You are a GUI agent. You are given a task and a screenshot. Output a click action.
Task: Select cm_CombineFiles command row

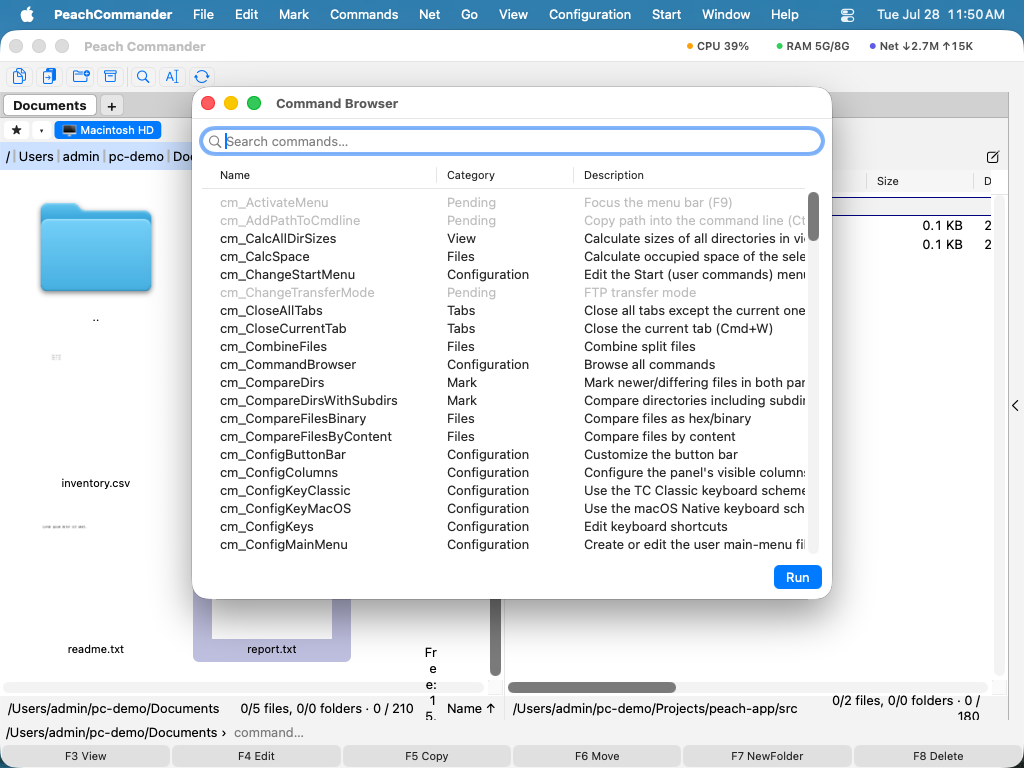(x=504, y=346)
